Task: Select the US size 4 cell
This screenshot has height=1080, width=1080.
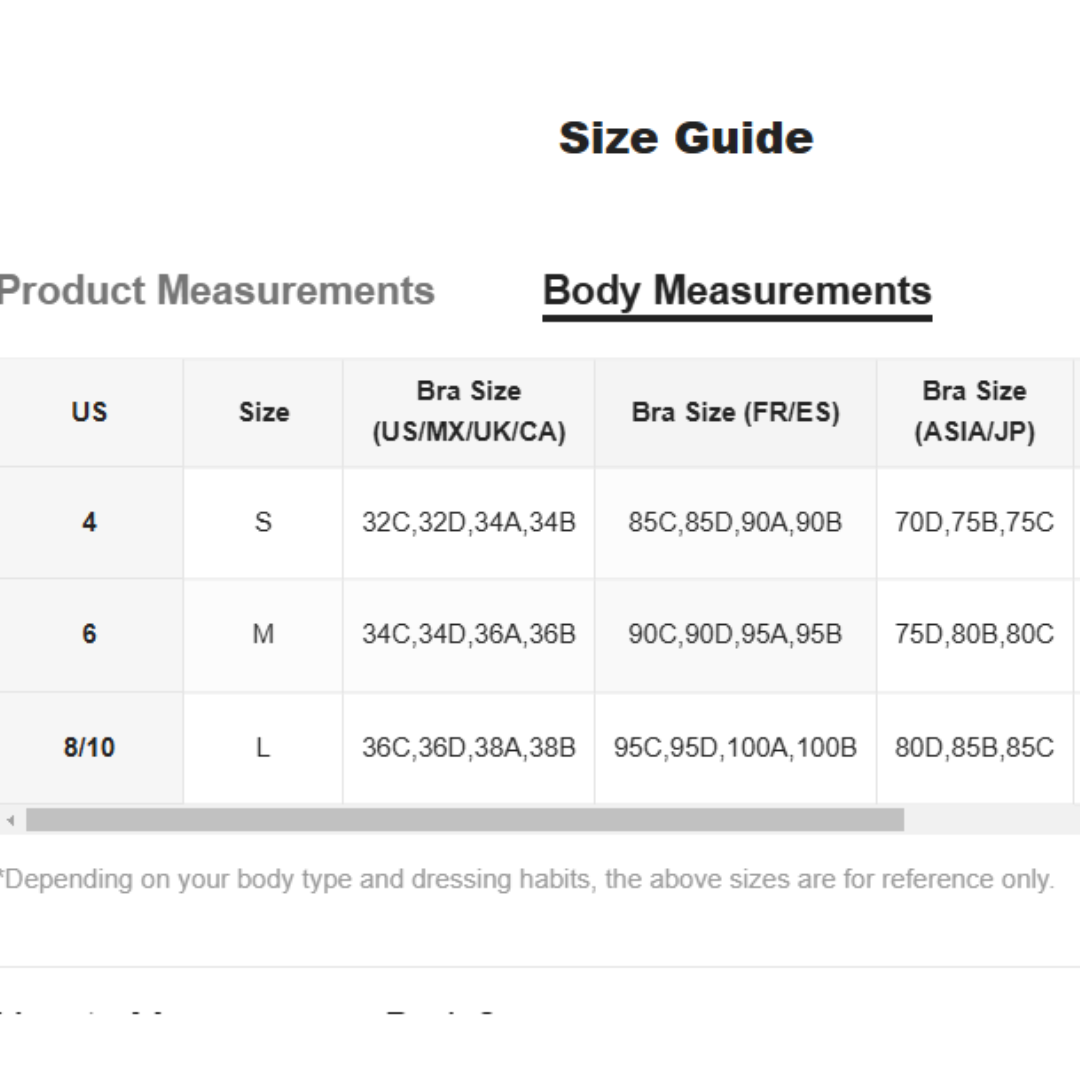Action: point(89,522)
